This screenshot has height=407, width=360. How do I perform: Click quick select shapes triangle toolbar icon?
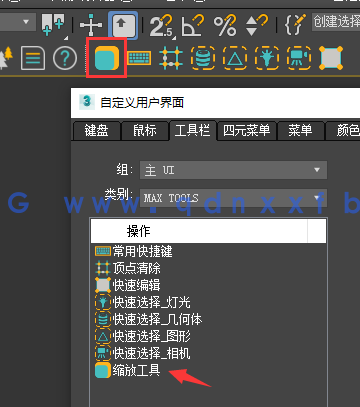235,58
